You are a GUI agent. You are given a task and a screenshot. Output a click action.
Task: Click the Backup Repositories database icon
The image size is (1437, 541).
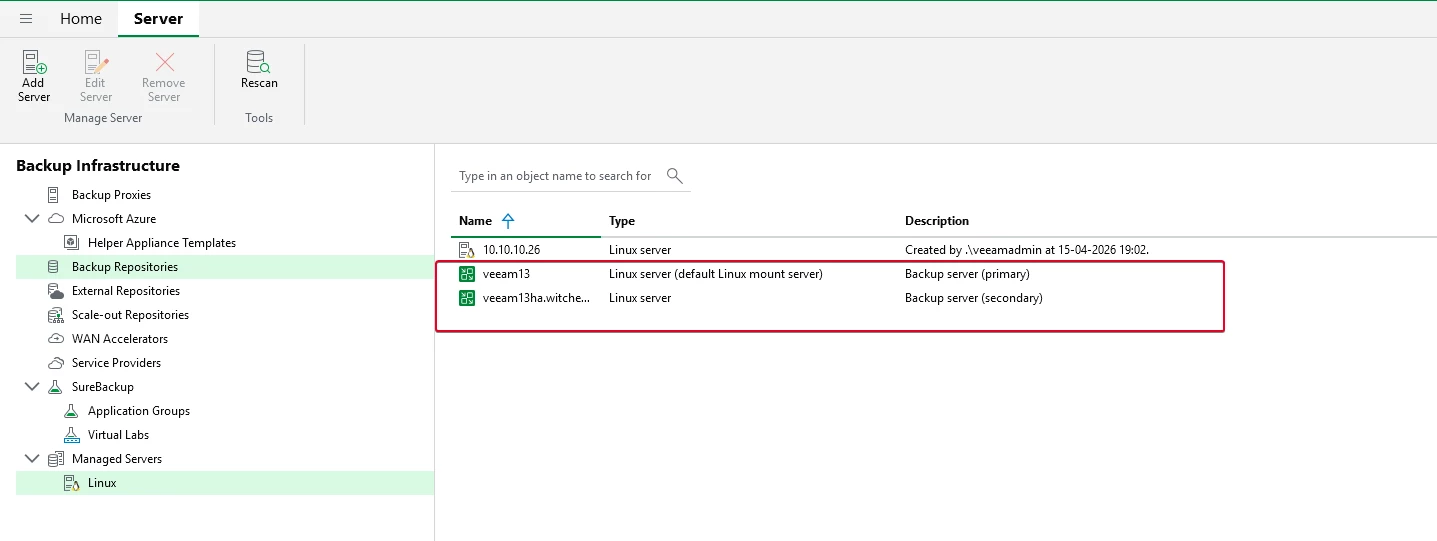[54, 267]
